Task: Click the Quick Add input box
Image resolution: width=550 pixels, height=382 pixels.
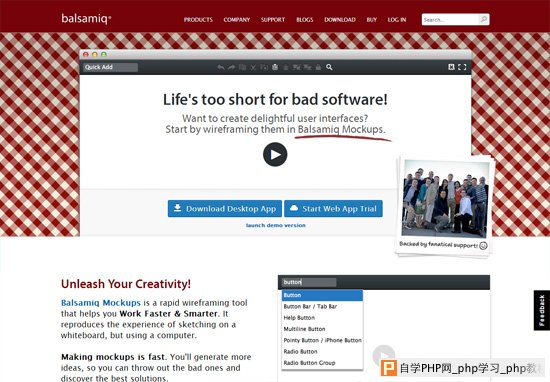Action: click(110, 67)
